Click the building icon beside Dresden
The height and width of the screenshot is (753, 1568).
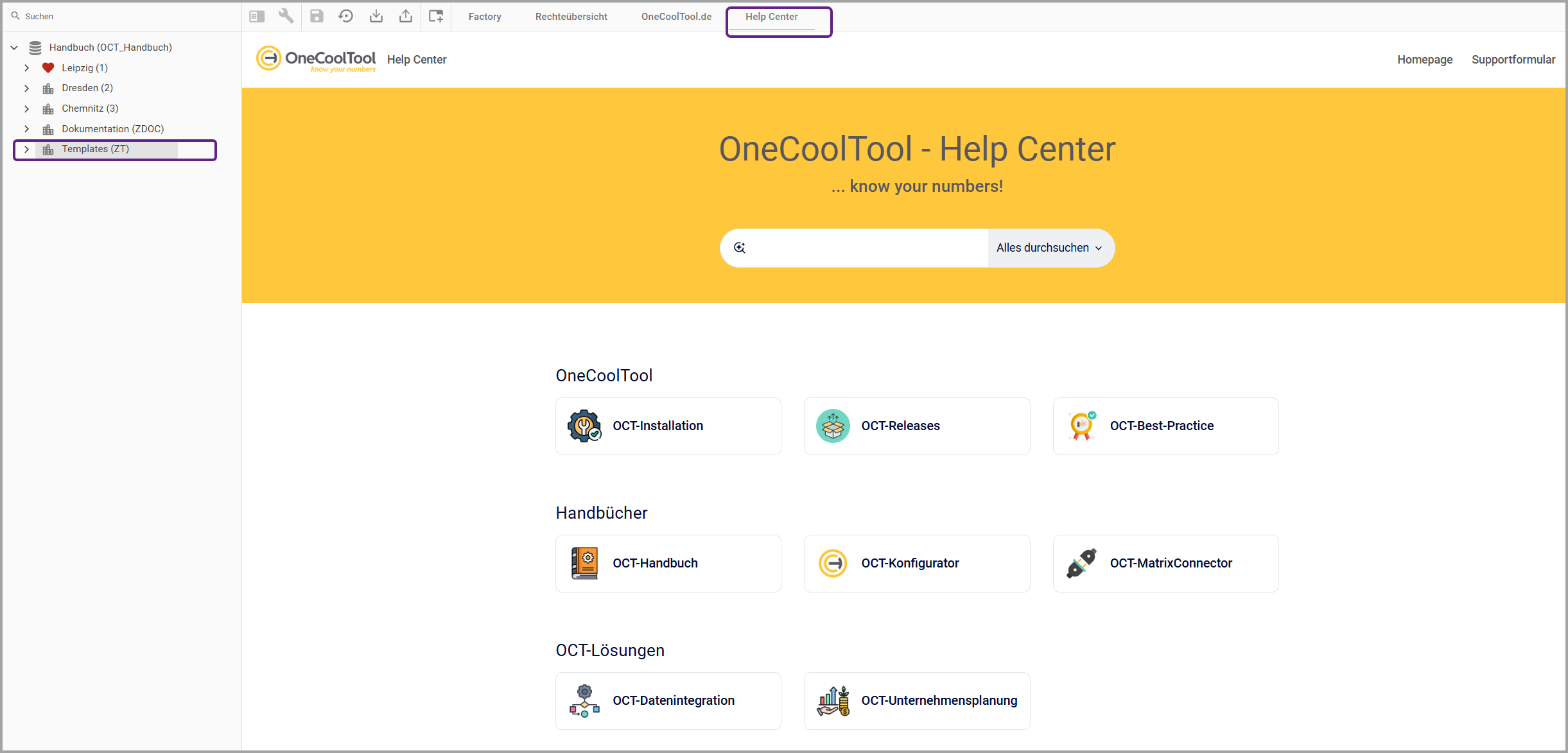tap(48, 88)
